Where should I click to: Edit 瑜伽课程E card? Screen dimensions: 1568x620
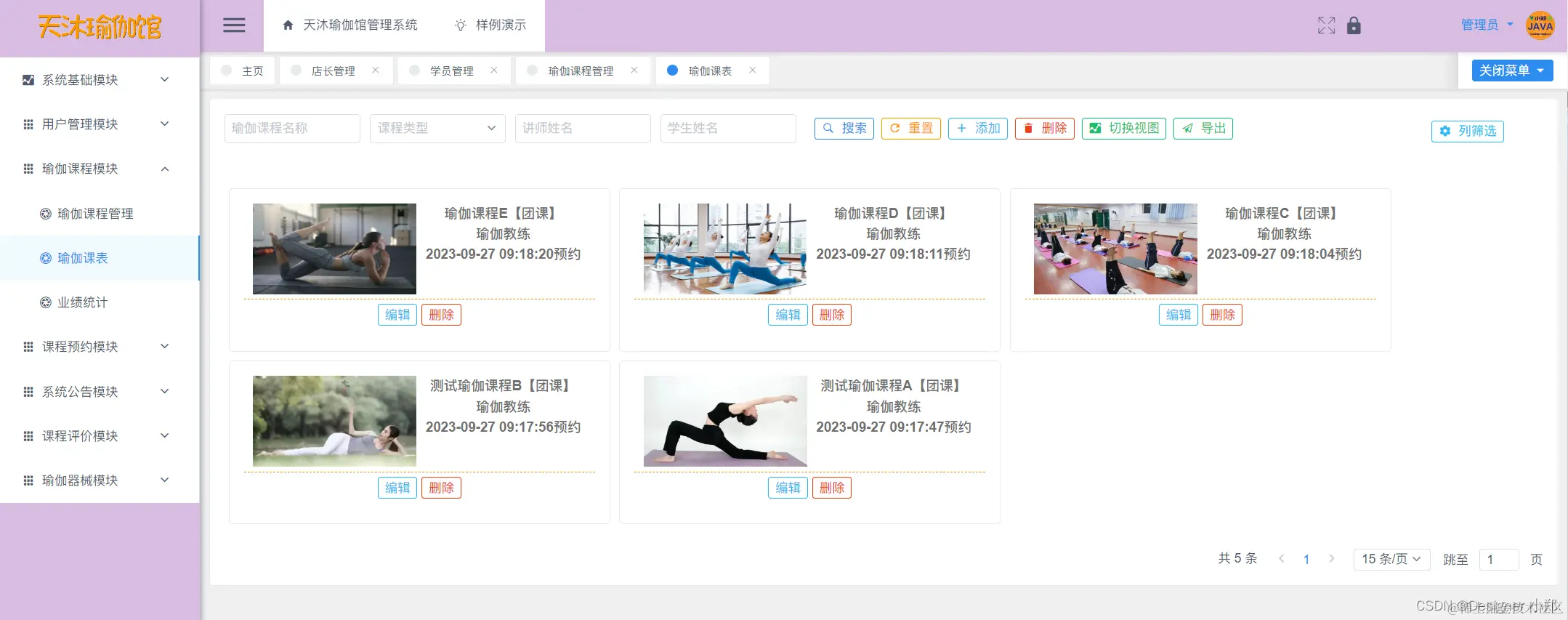[x=397, y=315]
